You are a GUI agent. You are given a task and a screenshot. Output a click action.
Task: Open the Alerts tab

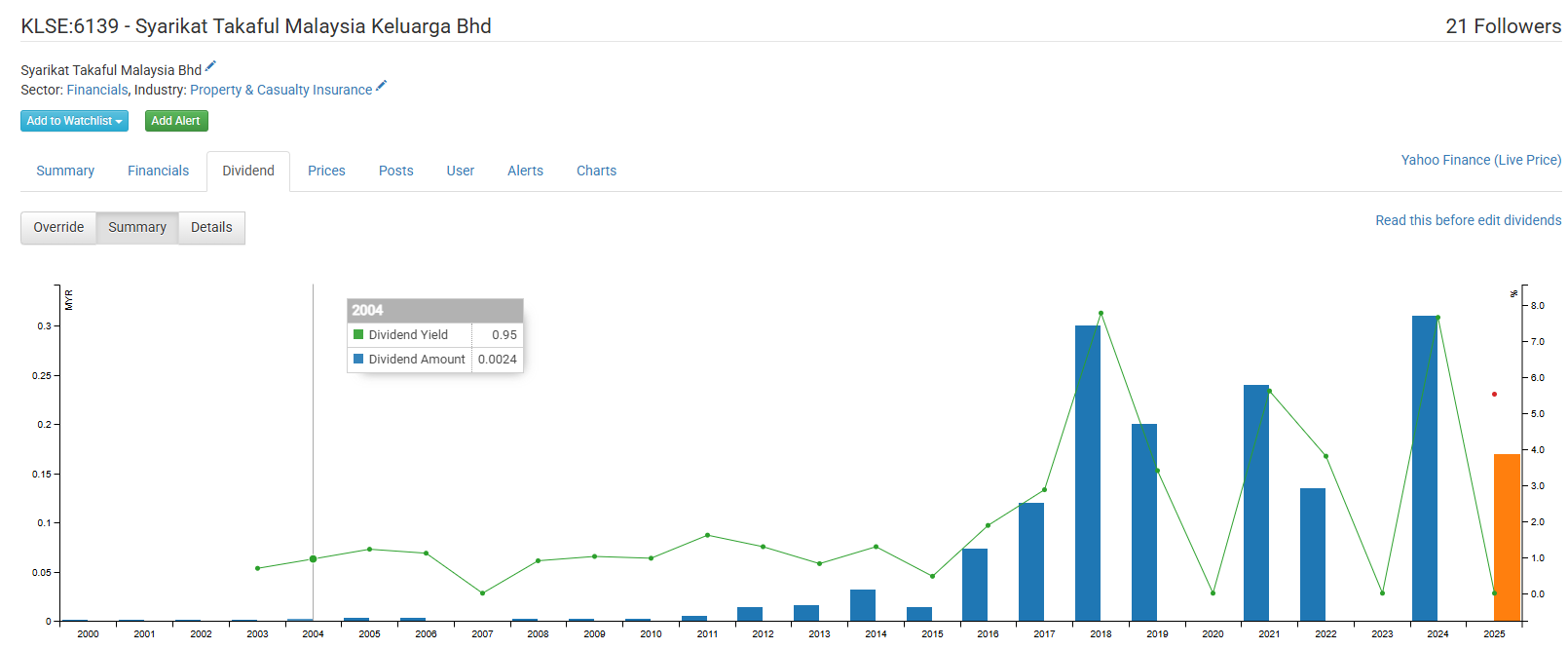coord(525,171)
